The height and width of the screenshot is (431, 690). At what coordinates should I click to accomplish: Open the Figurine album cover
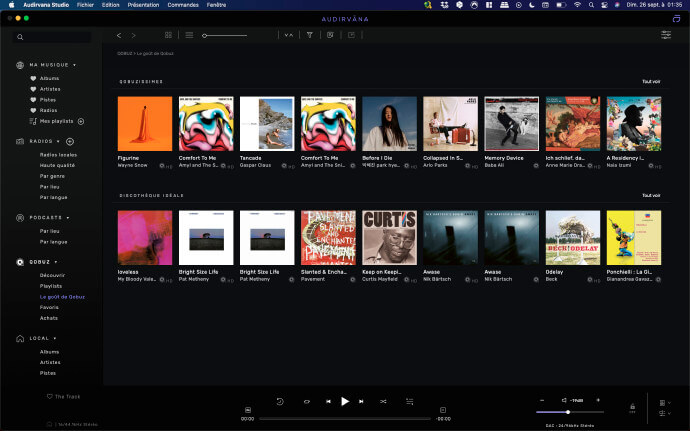145,124
